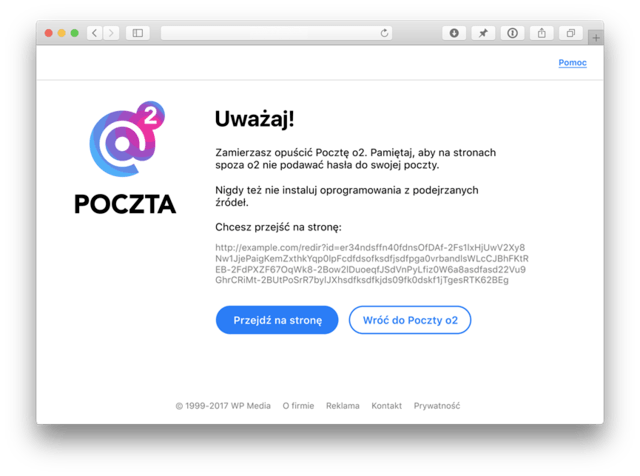
Task: Show all tabs overview icon
Action: click(571, 33)
